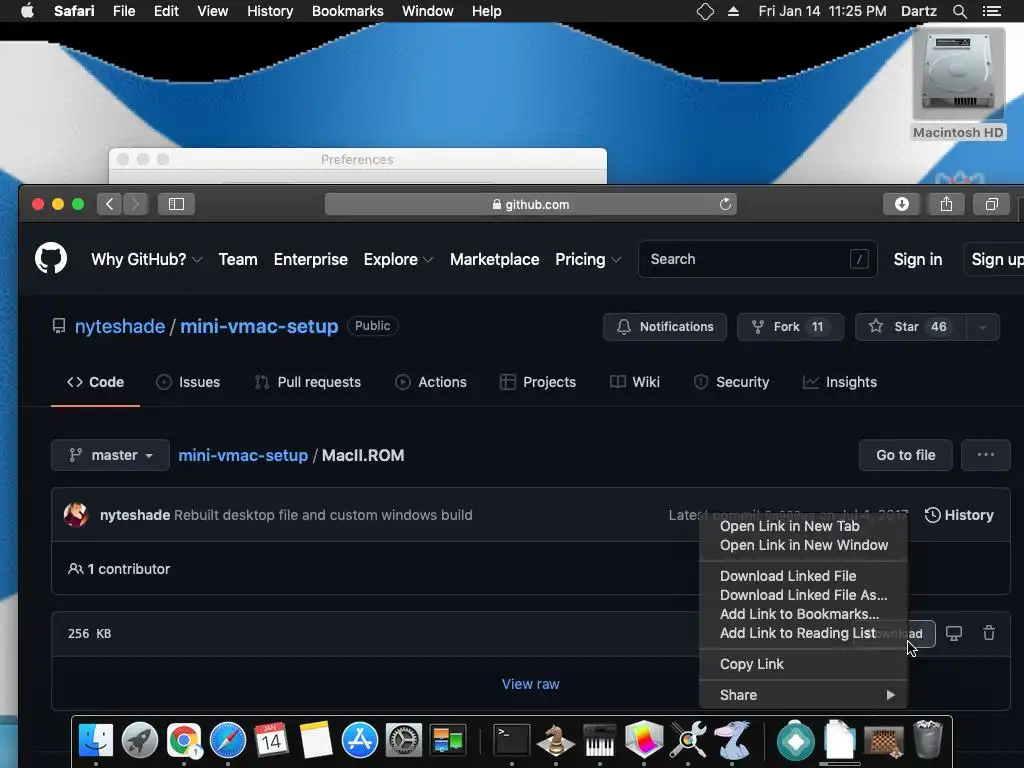Viewport: 1024px width, 768px height.
Task: Open the Enterprise link
Action: point(311,259)
